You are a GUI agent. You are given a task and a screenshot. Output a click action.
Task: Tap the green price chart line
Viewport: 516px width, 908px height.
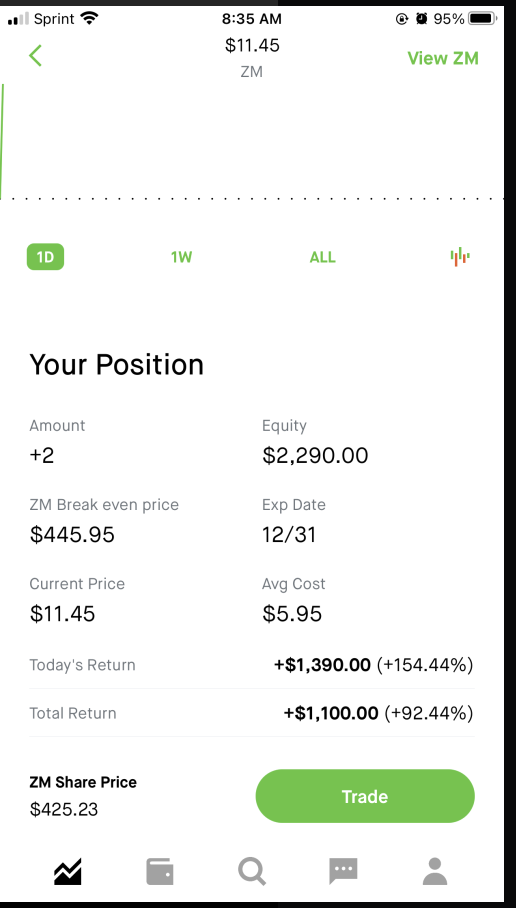click(x=2, y=142)
